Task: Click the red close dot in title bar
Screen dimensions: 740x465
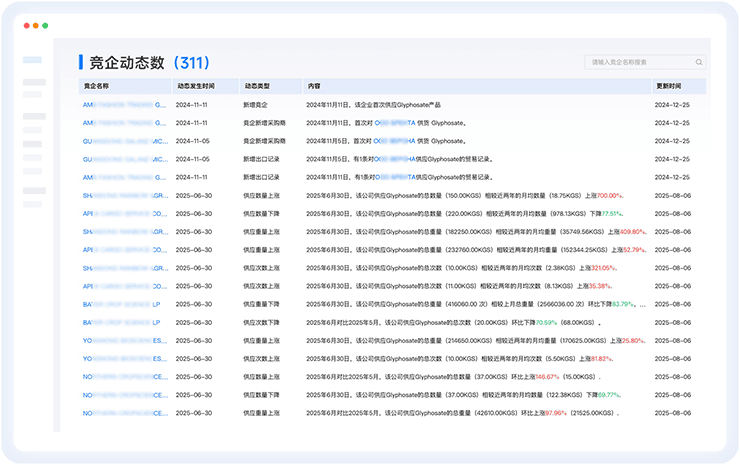Action: coord(25,25)
